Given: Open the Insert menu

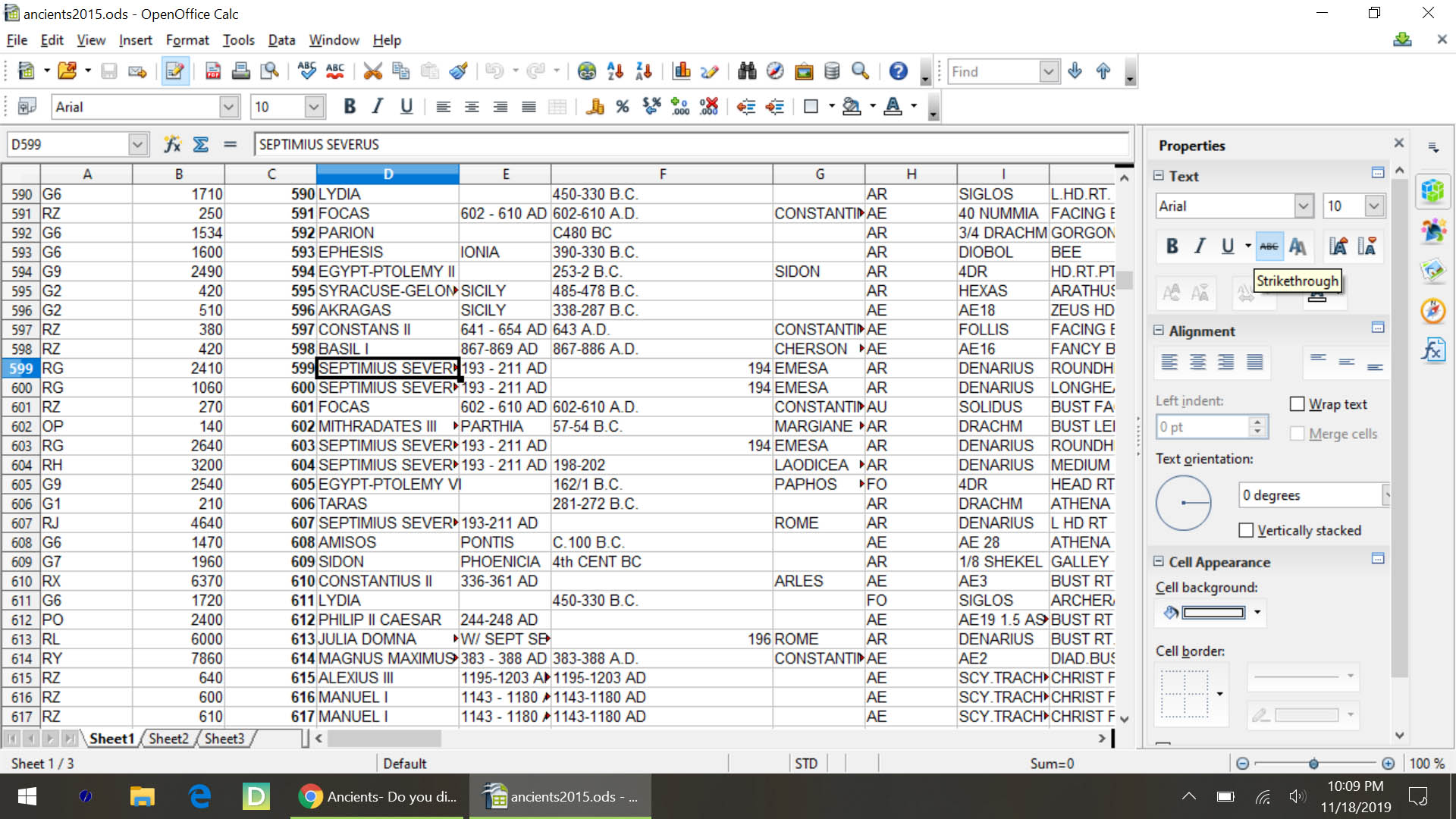Looking at the screenshot, I should point(135,40).
